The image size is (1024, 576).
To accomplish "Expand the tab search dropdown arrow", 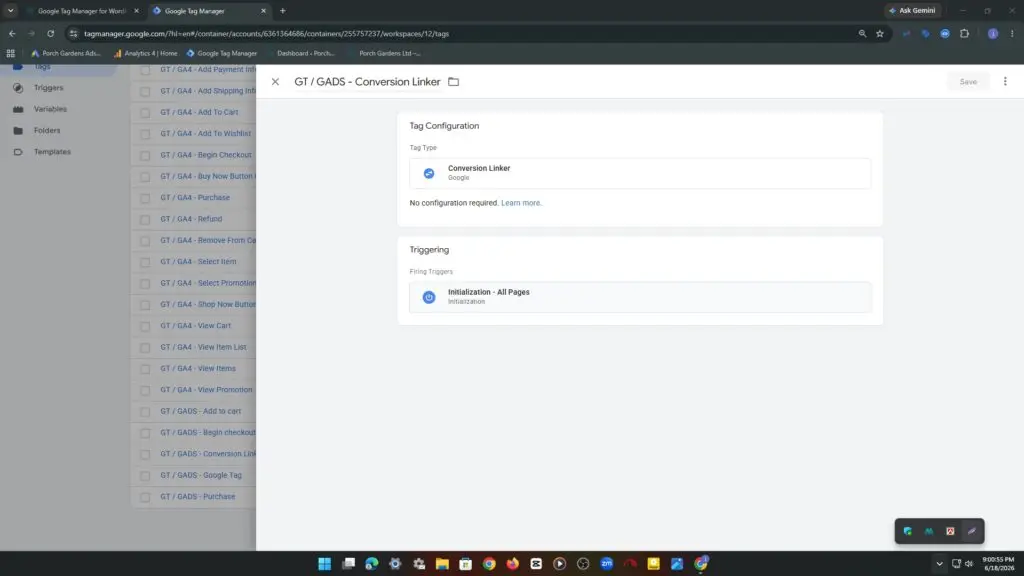I will point(10,11).
